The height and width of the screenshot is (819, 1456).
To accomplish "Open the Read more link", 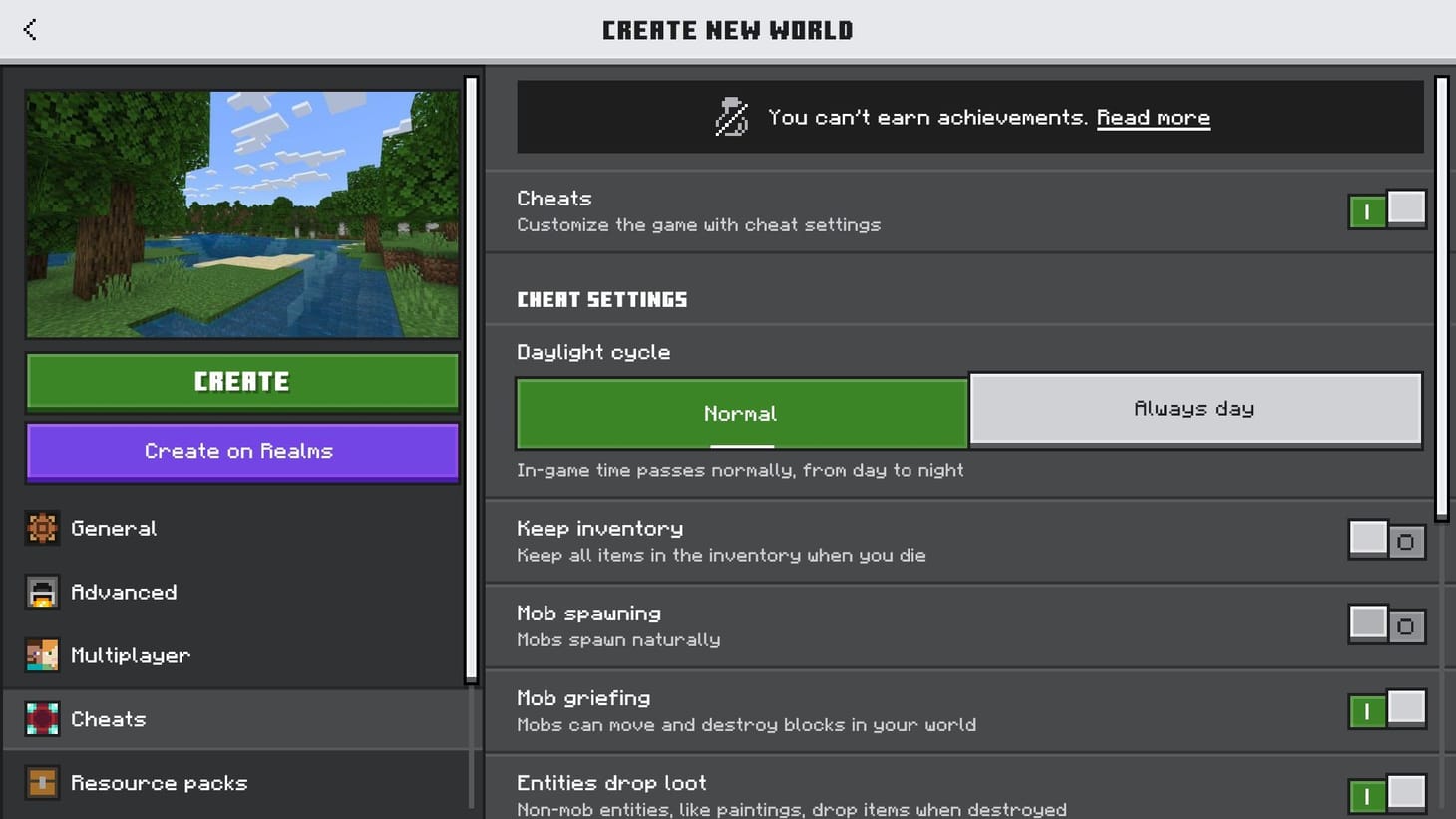I will (1153, 117).
